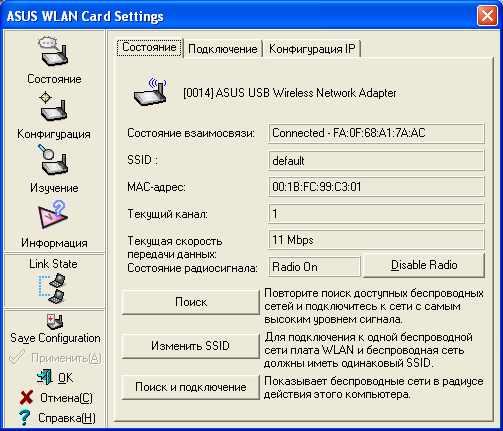Click the greyed-out Применить(A) label
Screen dimensions: 503x431
66,358
